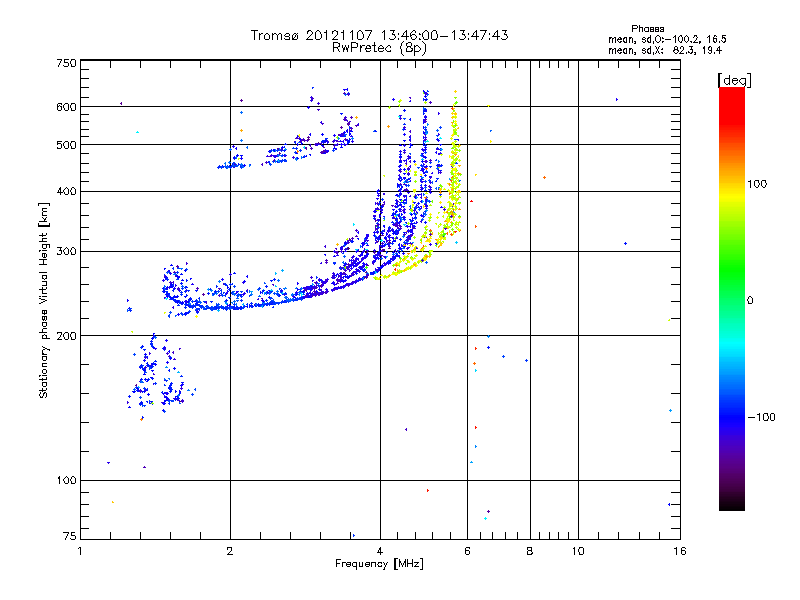Image resolution: width=800 pixels, height=600 pixels.
Task: Click the y-axis tick label "75"
Action: coord(70,536)
